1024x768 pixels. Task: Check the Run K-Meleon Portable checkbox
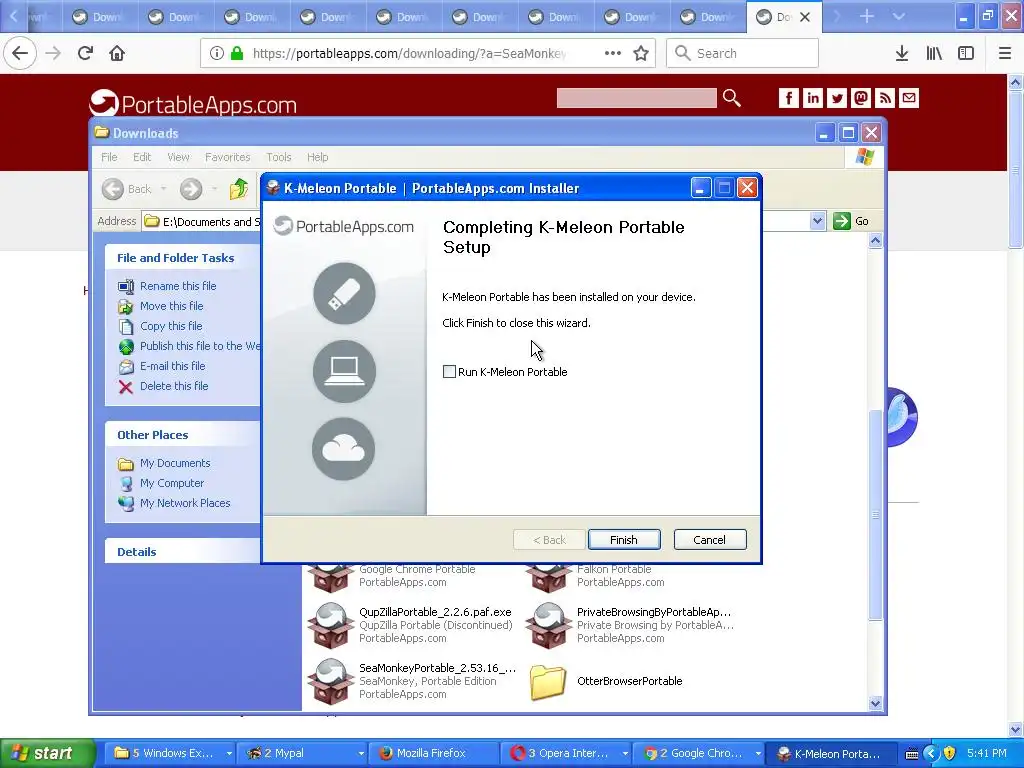pos(449,372)
